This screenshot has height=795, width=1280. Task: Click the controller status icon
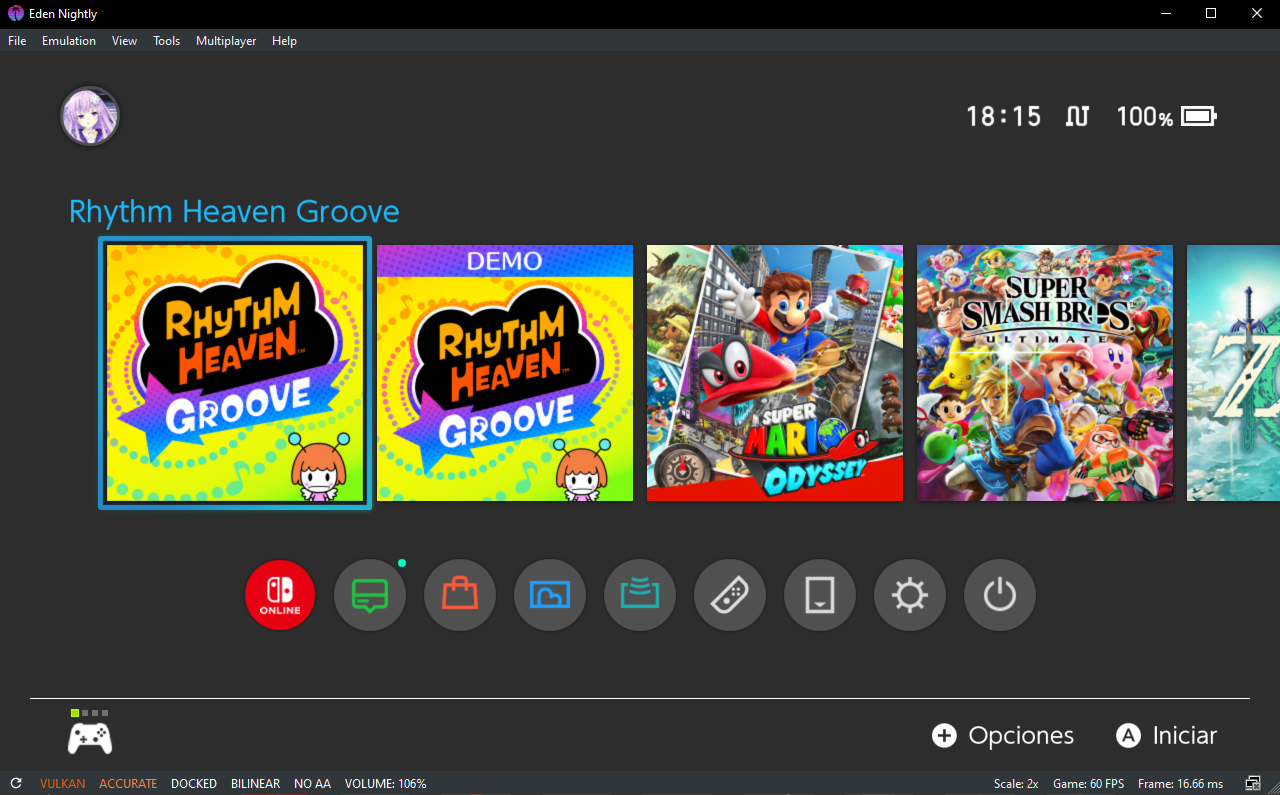[x=90, y=738]
